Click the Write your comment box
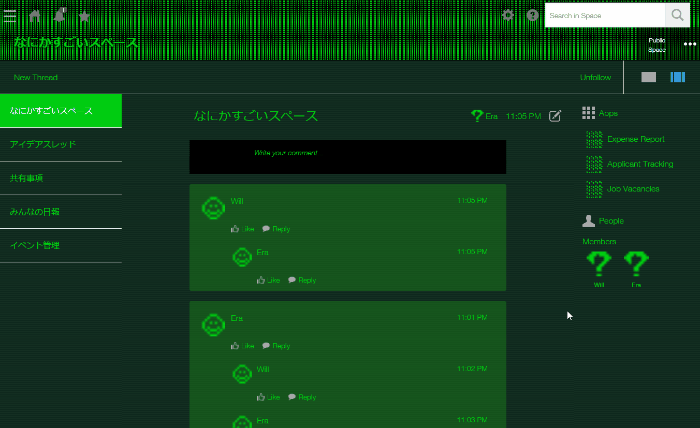 coord(347,156)
